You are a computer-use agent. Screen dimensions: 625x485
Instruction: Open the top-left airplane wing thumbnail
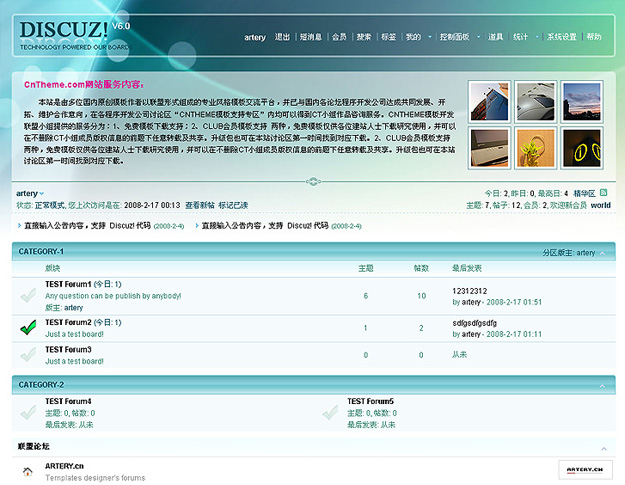click(490, 101)
